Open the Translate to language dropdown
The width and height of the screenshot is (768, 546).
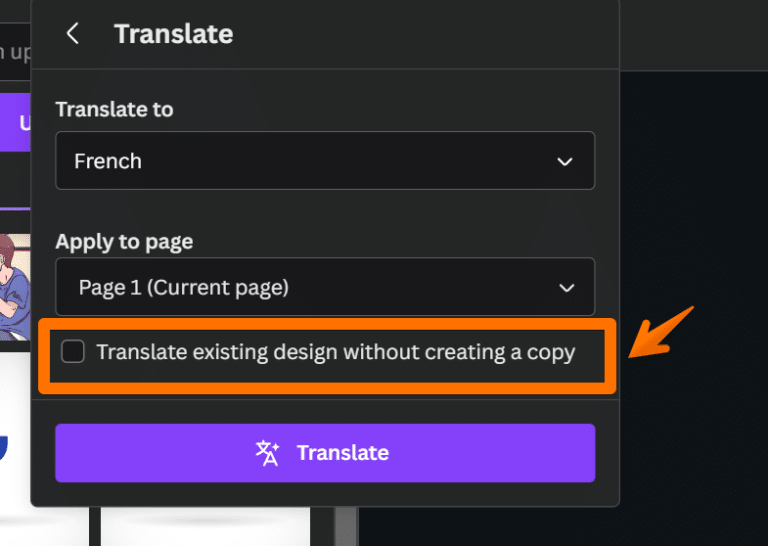coord(325,161)
